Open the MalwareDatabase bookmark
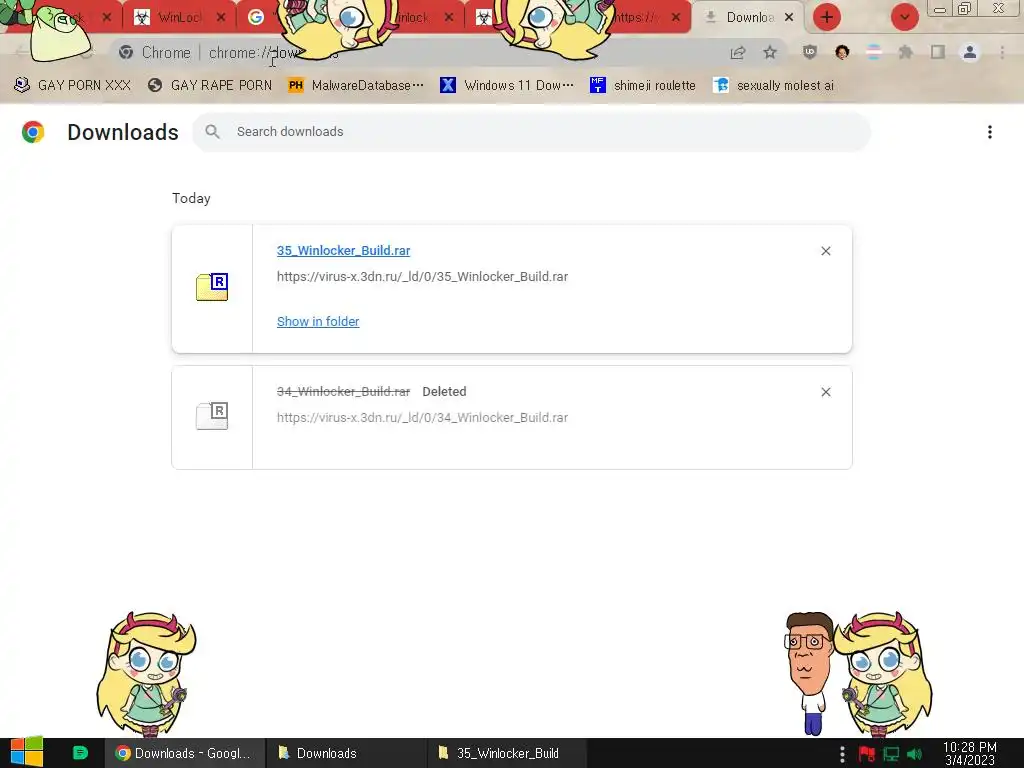The image size is (1024, 768). click(x=356, y=86)
